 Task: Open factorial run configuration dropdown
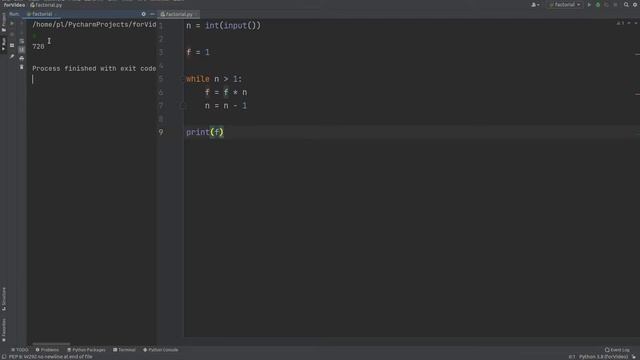click(x=564, y=5)
